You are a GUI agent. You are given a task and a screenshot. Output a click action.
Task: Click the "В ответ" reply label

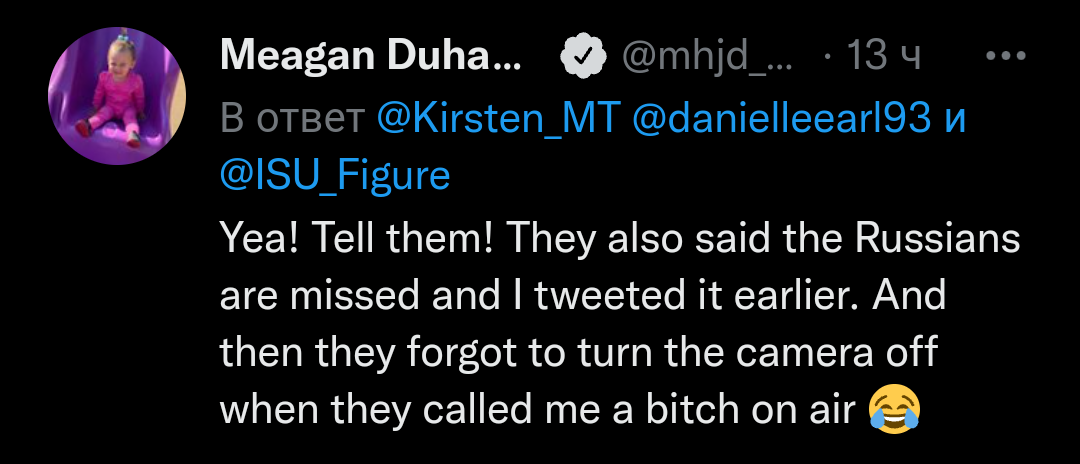click(292, 119)
